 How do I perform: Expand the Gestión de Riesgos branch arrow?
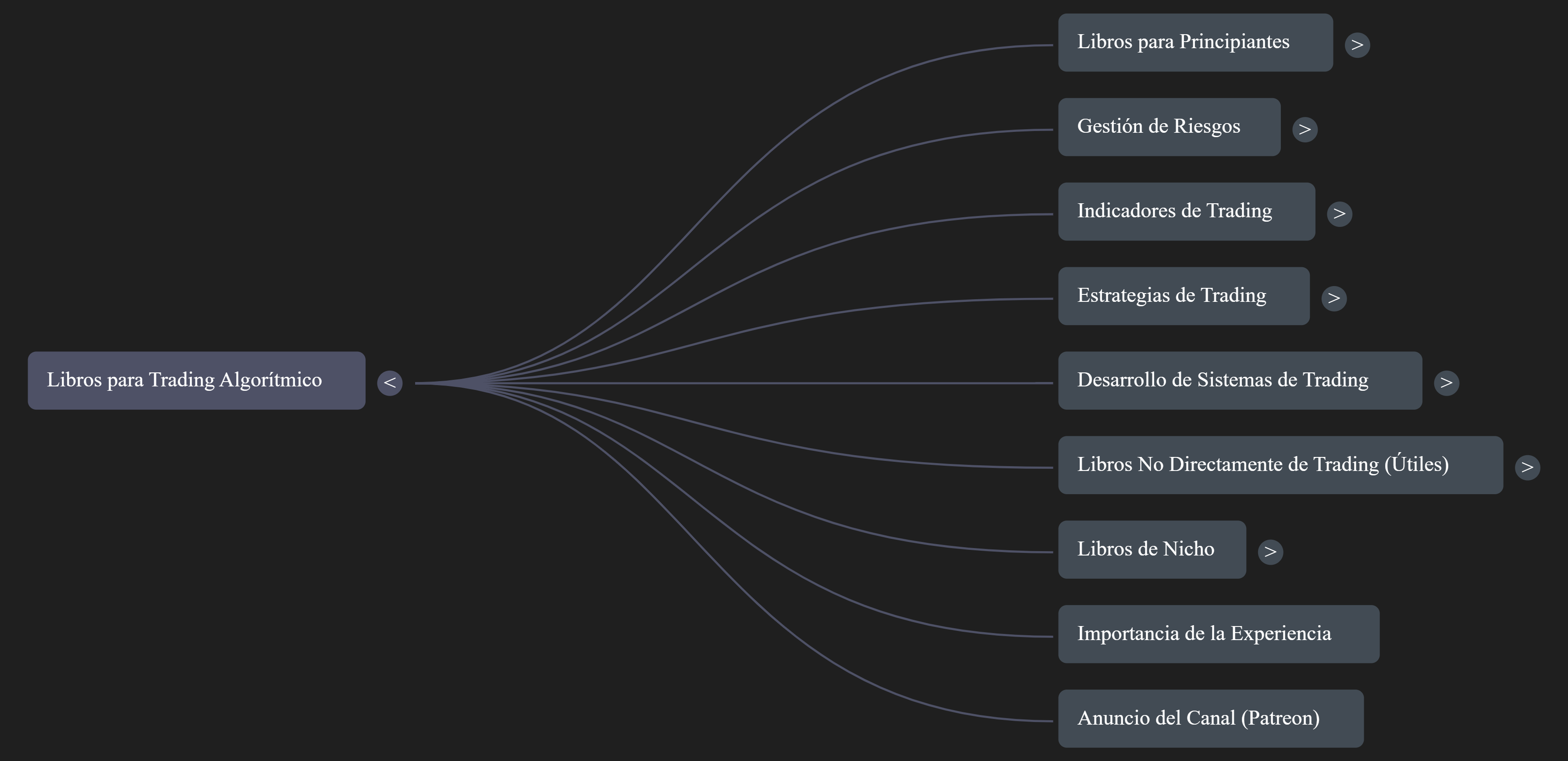coord(1305,130)
